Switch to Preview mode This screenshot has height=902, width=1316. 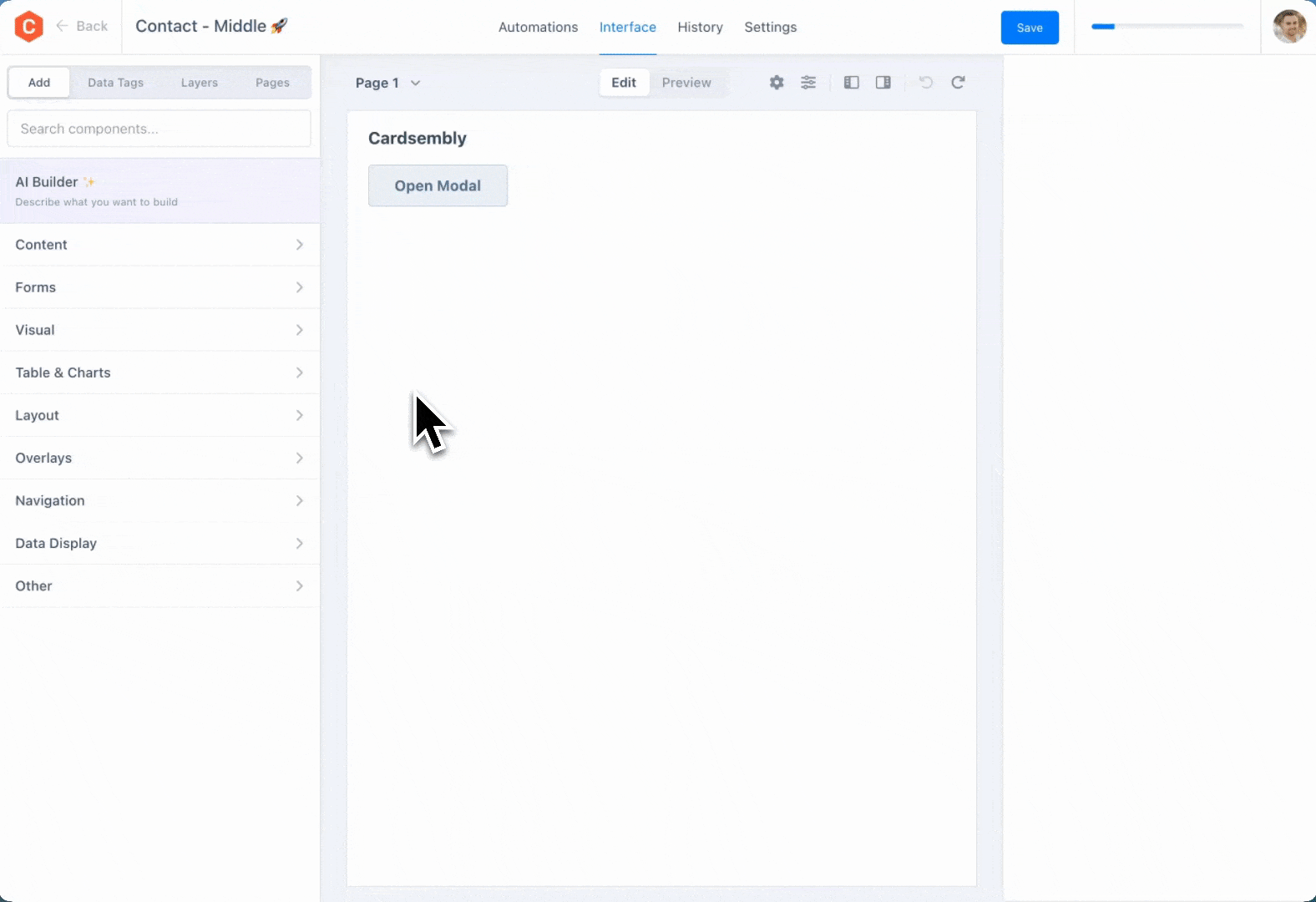(x=686, y=83)
